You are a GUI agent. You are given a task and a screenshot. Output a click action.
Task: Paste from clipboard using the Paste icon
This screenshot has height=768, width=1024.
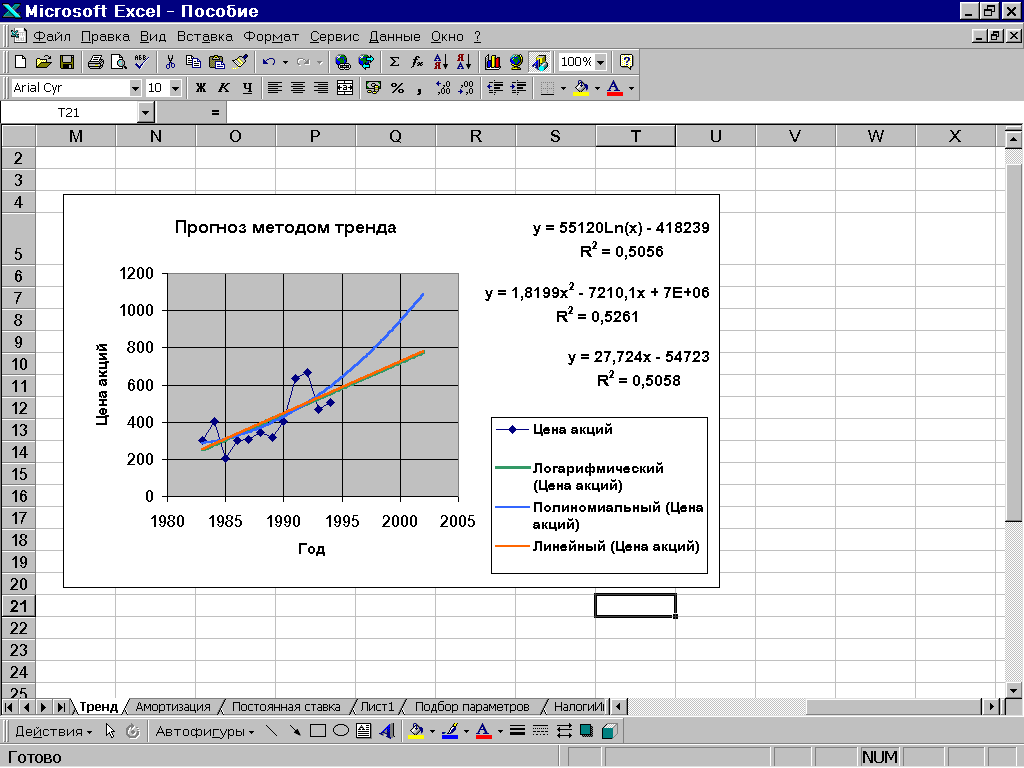216,62
